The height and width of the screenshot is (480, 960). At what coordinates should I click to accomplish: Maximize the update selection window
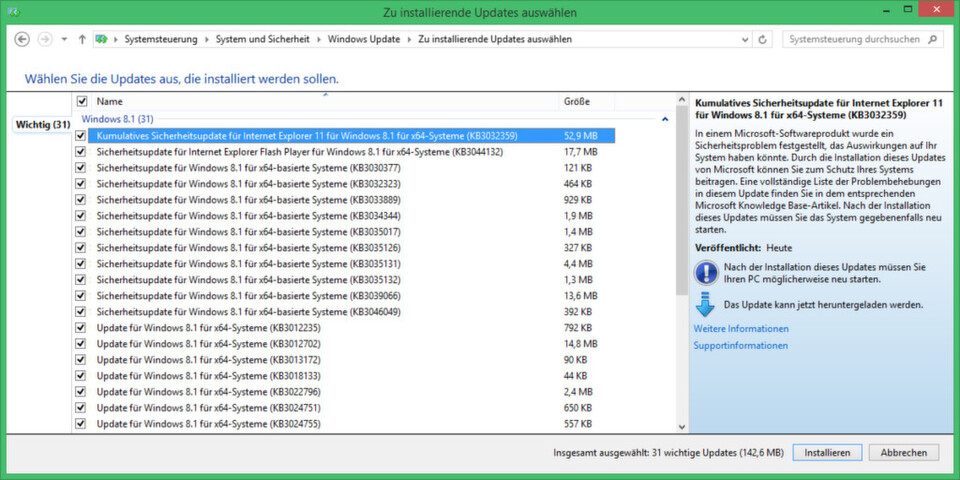[x=907, y=9]
